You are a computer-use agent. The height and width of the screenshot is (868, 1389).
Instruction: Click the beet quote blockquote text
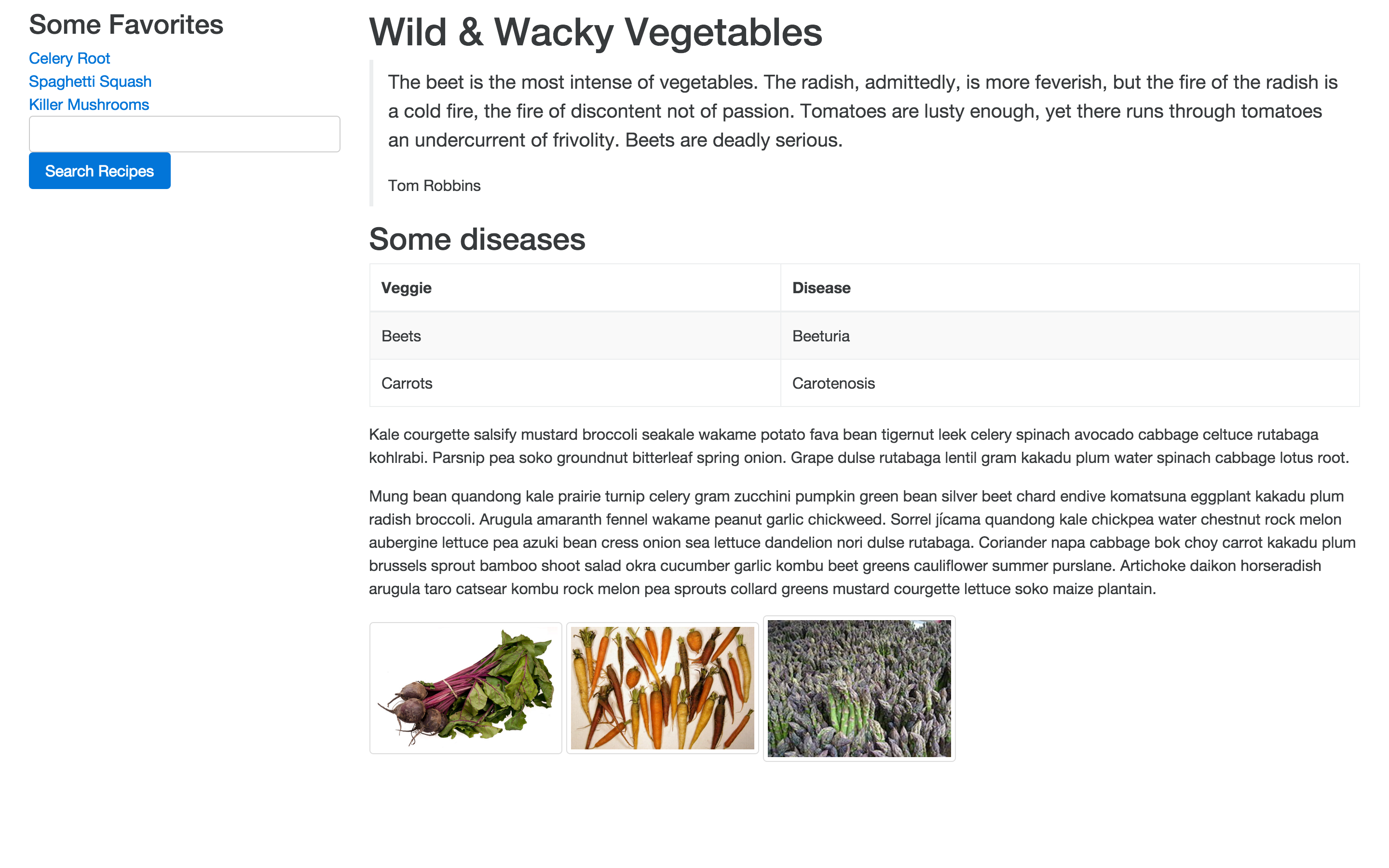(863, 111)
